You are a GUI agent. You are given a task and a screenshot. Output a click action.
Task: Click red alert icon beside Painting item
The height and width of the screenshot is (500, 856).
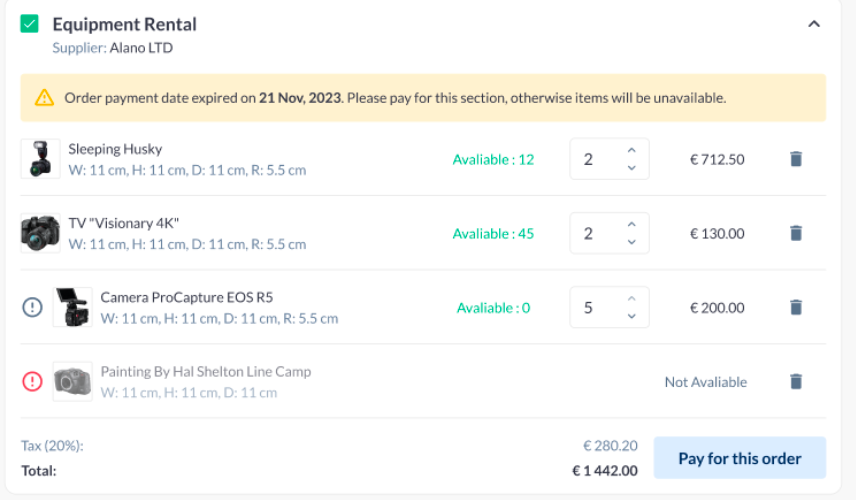[32, 381]
